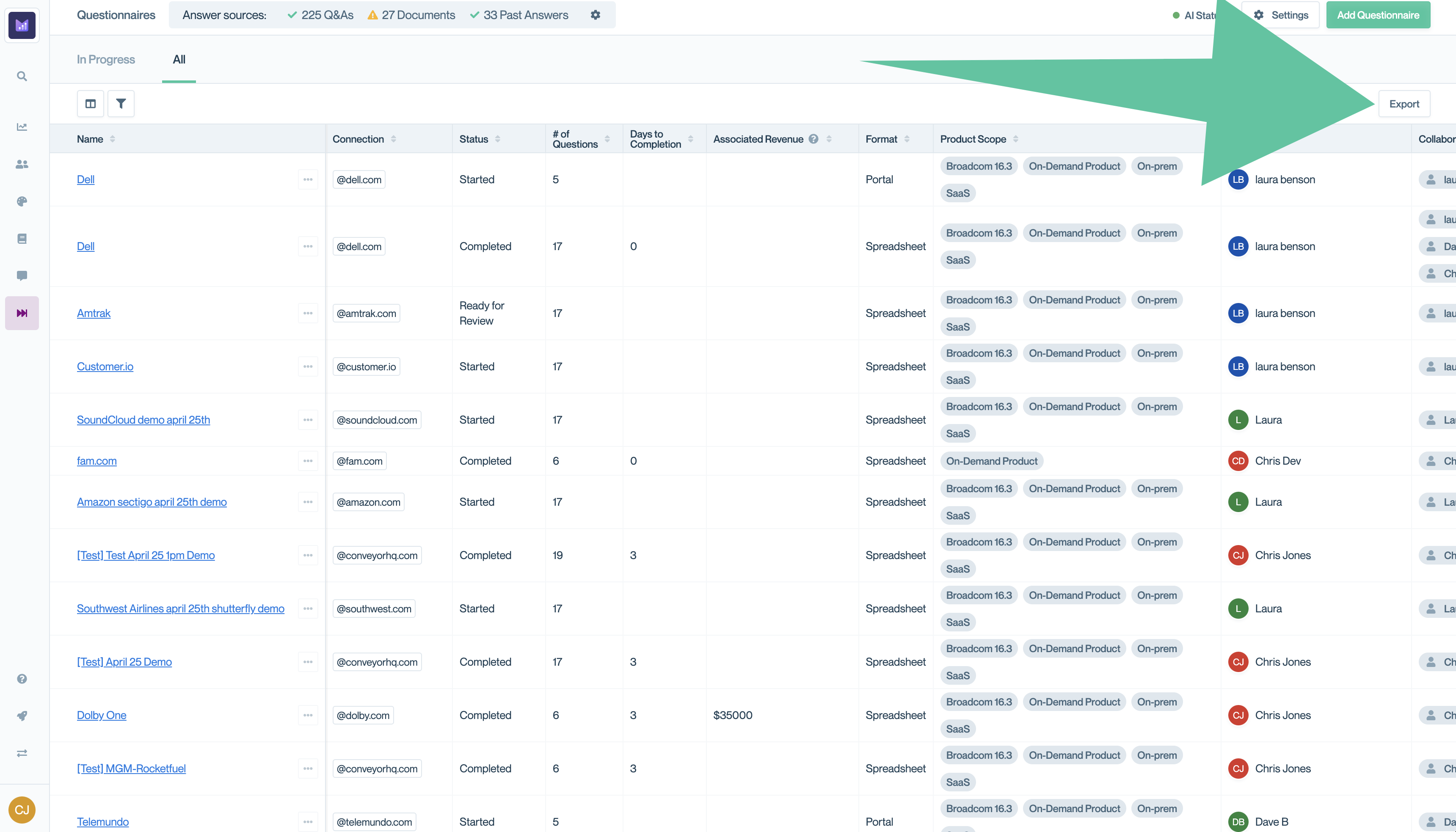
Task: Open the document library icon in sidebar
Action: (22, 238)
